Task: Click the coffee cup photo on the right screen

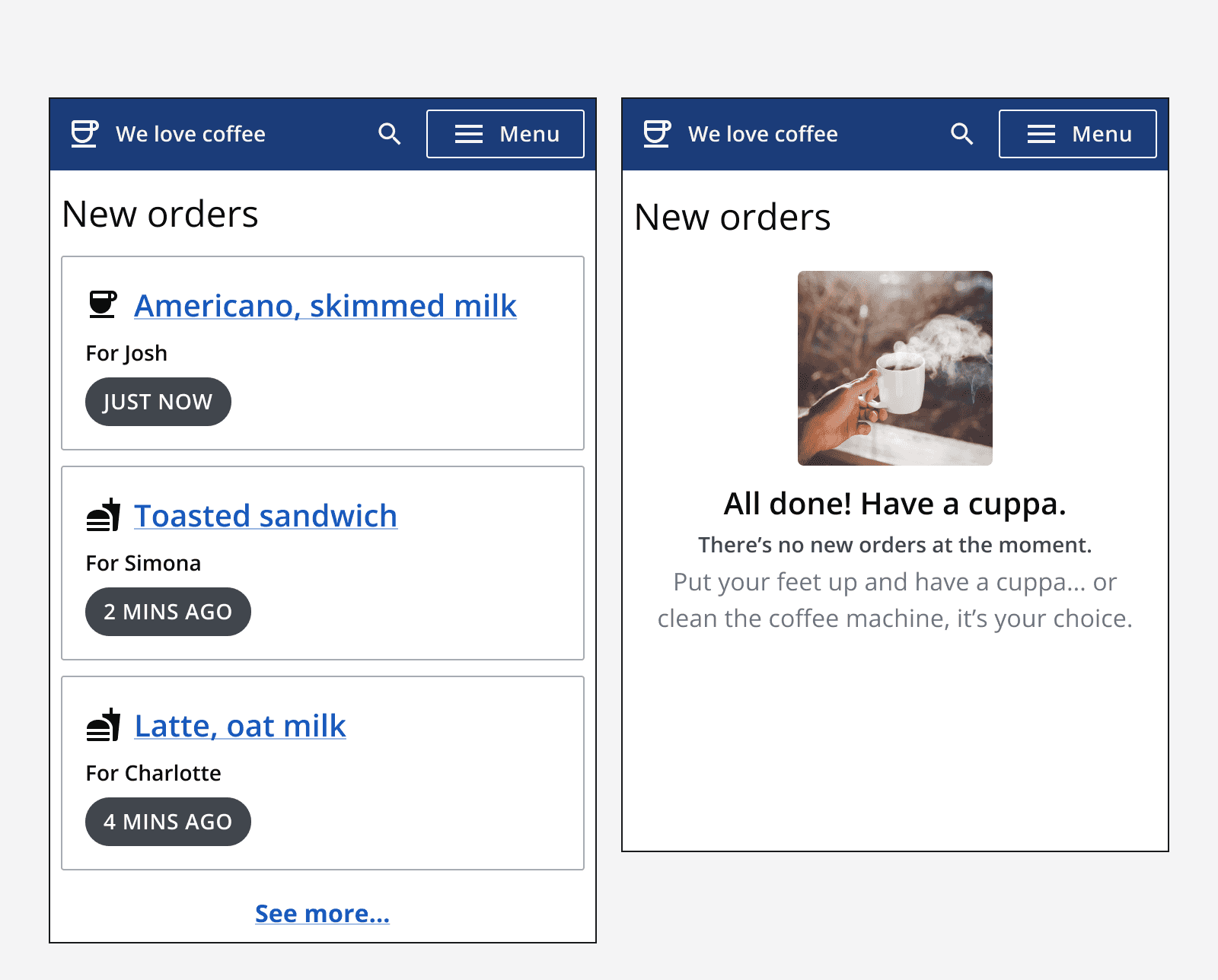Action: click(x=894, y=367)
